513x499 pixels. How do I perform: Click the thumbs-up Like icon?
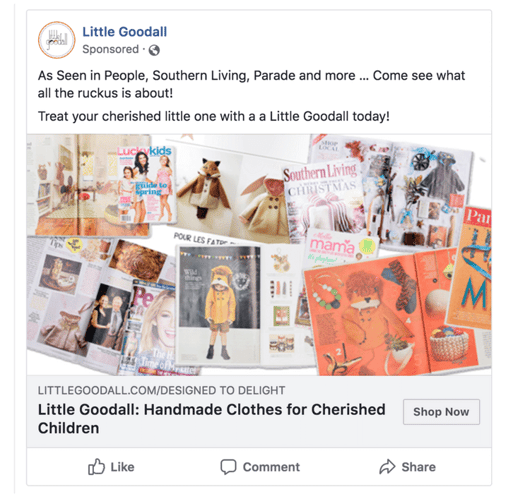click(x=96, y=466)
